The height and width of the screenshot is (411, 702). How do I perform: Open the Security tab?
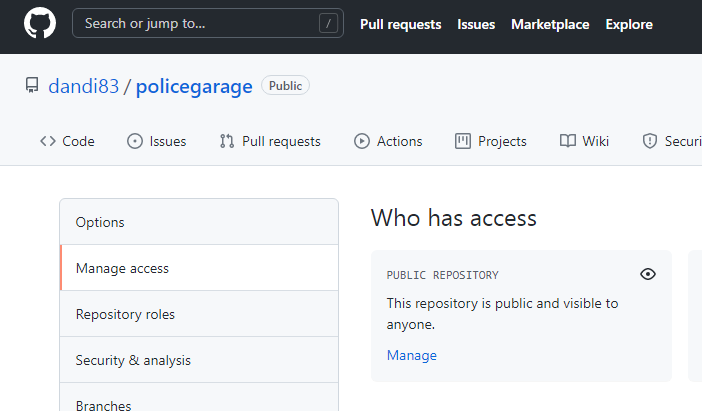coord(672,141)
